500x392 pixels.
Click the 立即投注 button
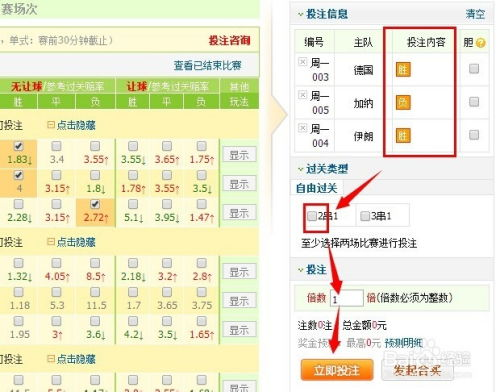(x=337, y=370)
